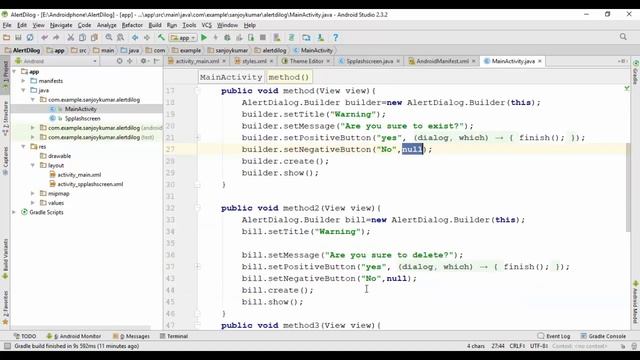Click Hide project panel icon

pos(156,61)
